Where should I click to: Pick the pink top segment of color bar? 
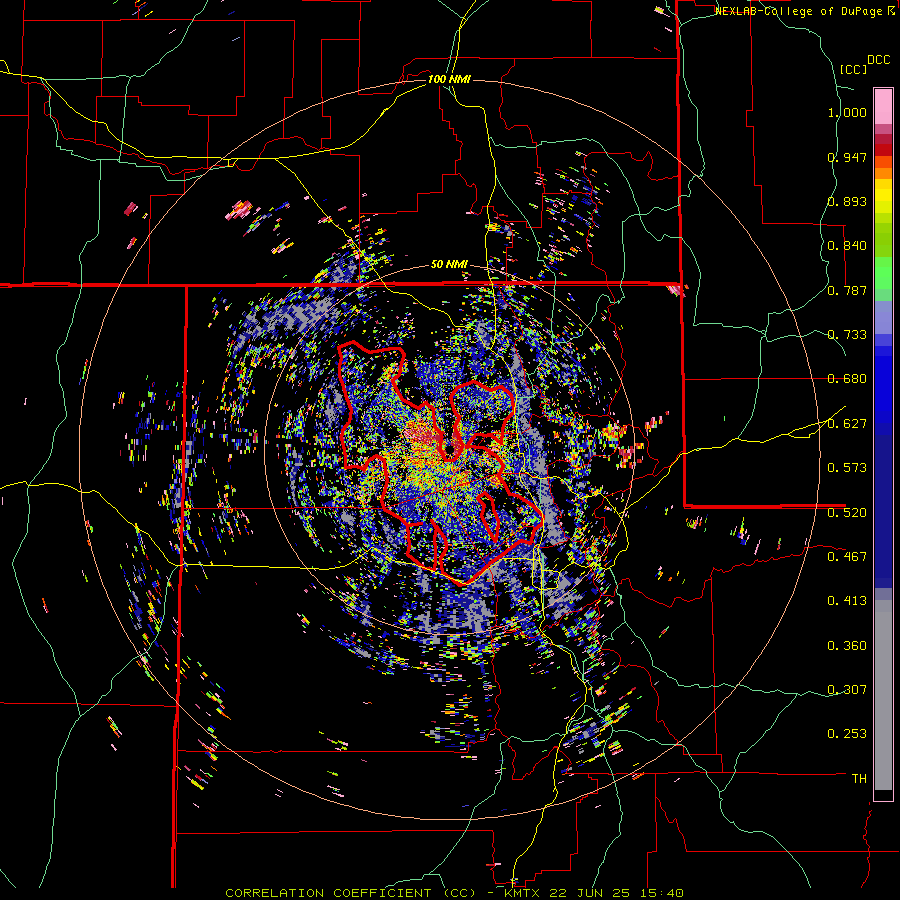883,106
